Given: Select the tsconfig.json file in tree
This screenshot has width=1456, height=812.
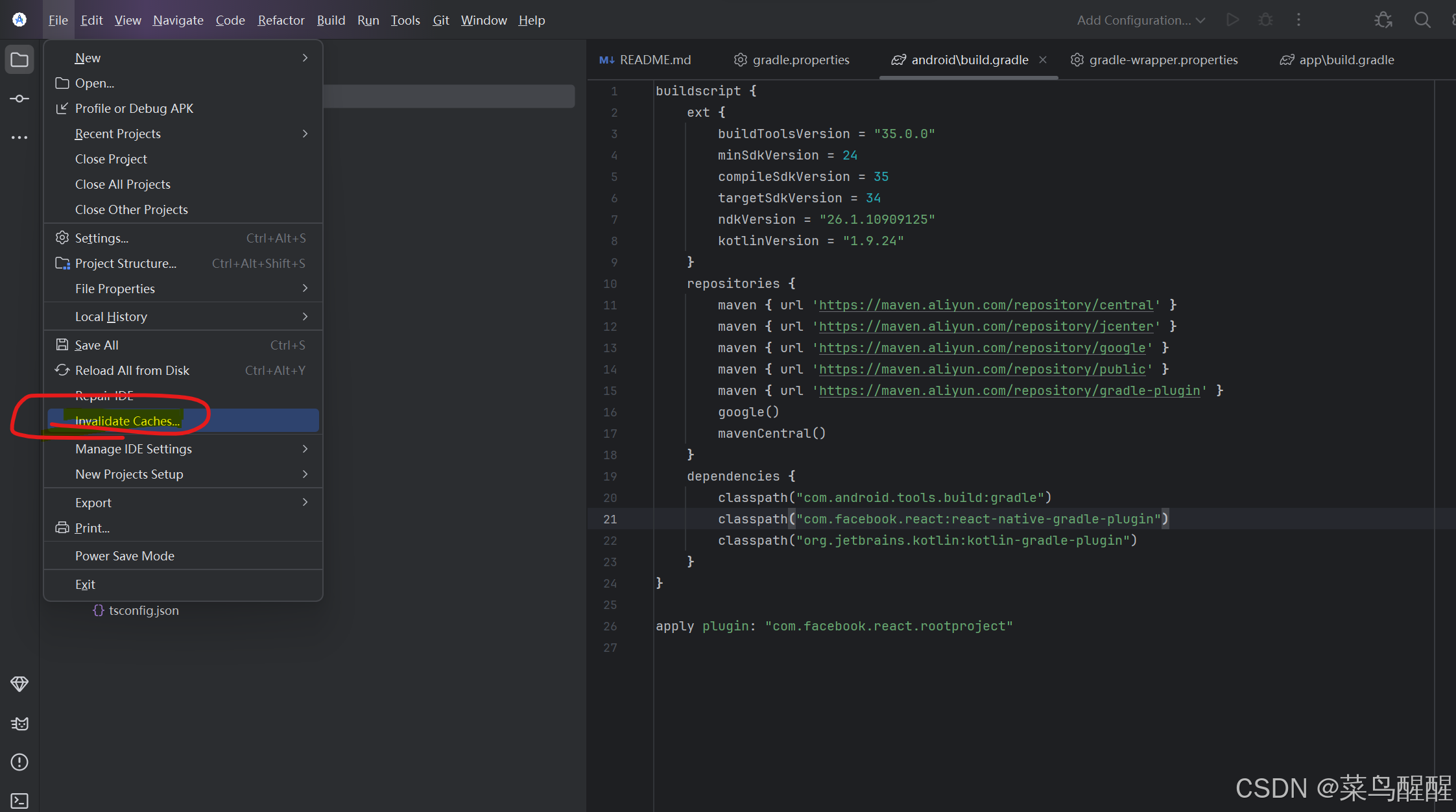Looking at the screenshot, I should click(143, 610).
